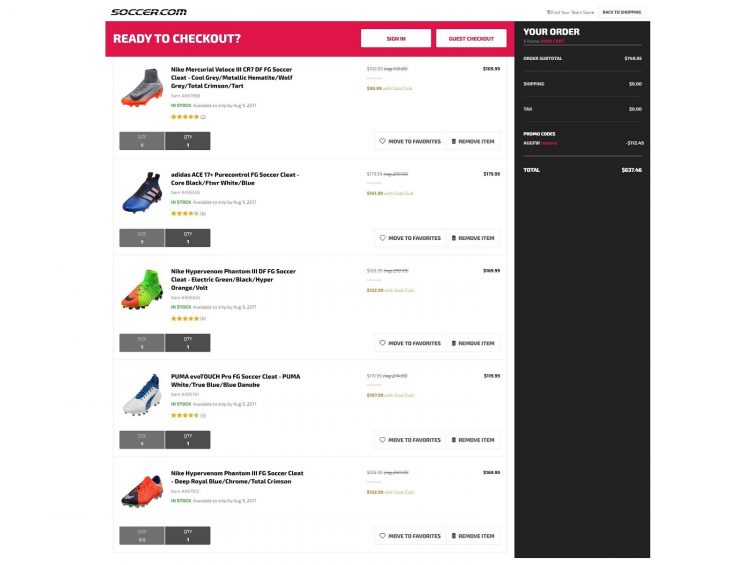Image resolution: width=750 pixels, height=565 pixels.
Task: Open the Size selector for PUMA evoTOUCH Pro
Action: (x=142, y=440)
